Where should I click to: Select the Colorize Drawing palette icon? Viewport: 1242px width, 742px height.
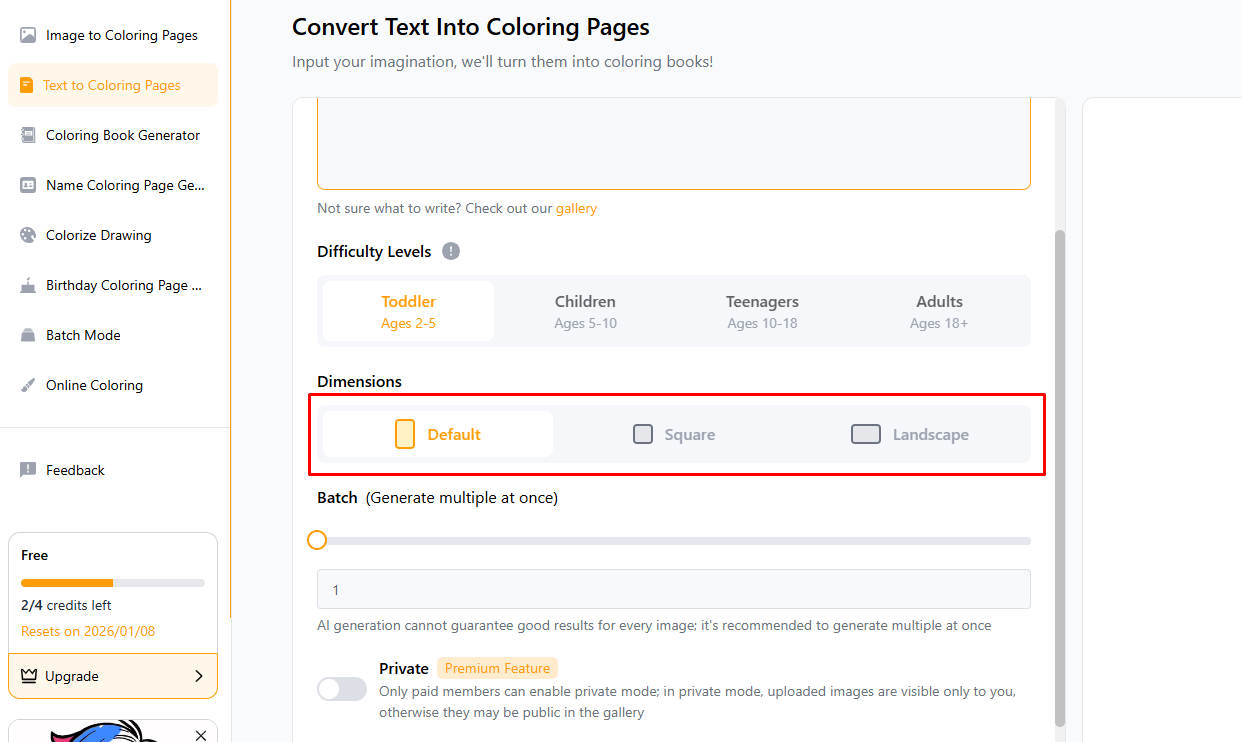tap(28, 235)
